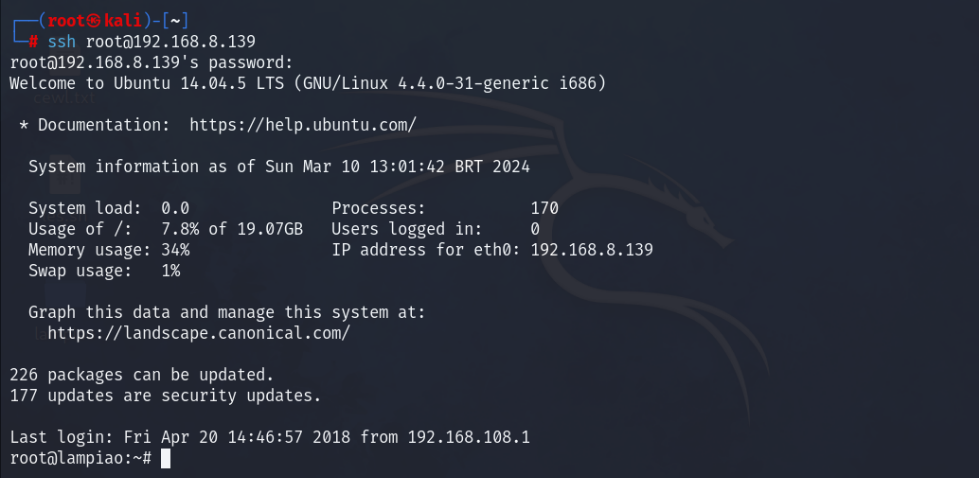Click the Swap usage 1% value
This screenshot has width=979, height=478.
pos(170,271)
